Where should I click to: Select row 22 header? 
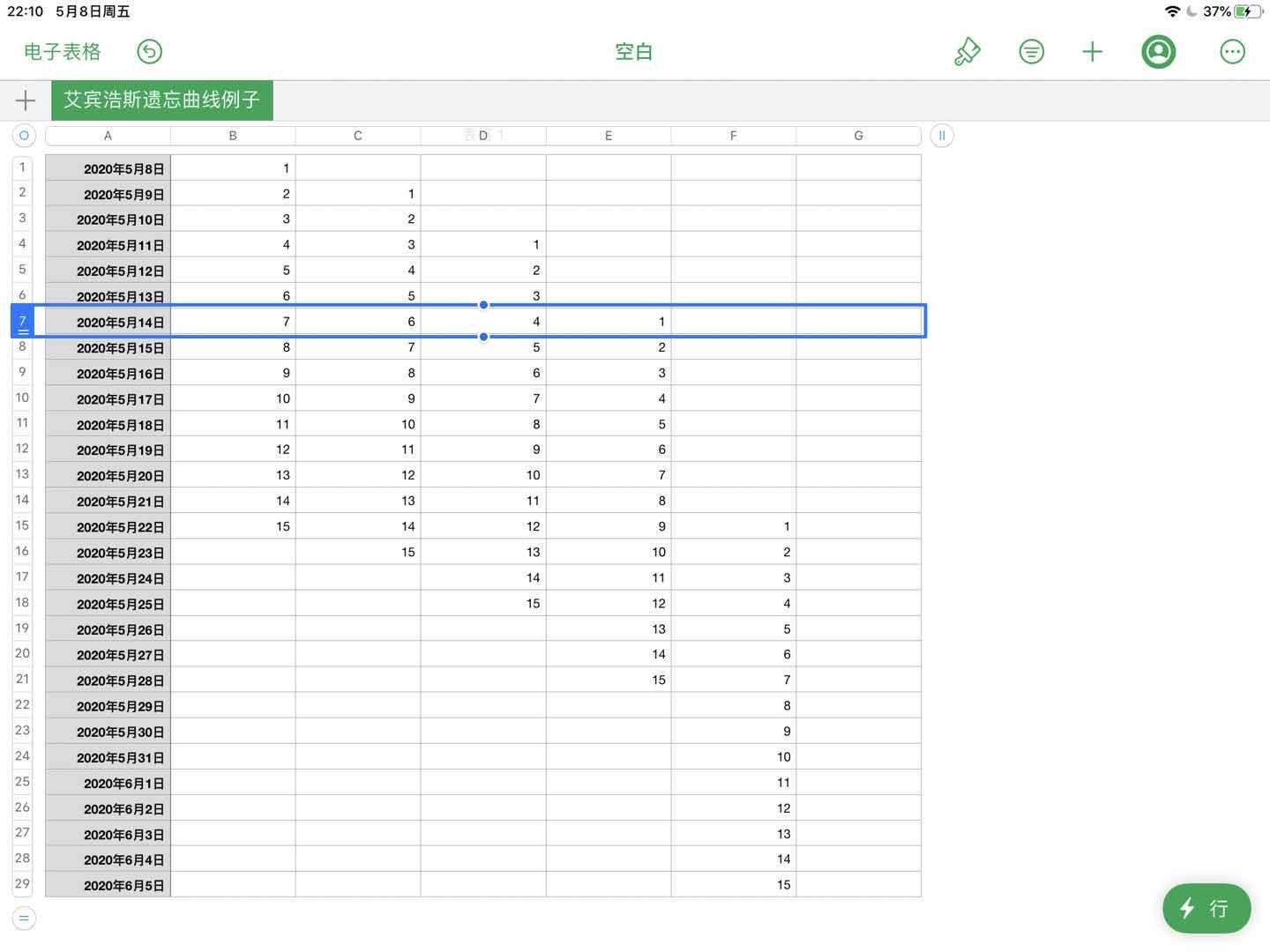point(22,705)
